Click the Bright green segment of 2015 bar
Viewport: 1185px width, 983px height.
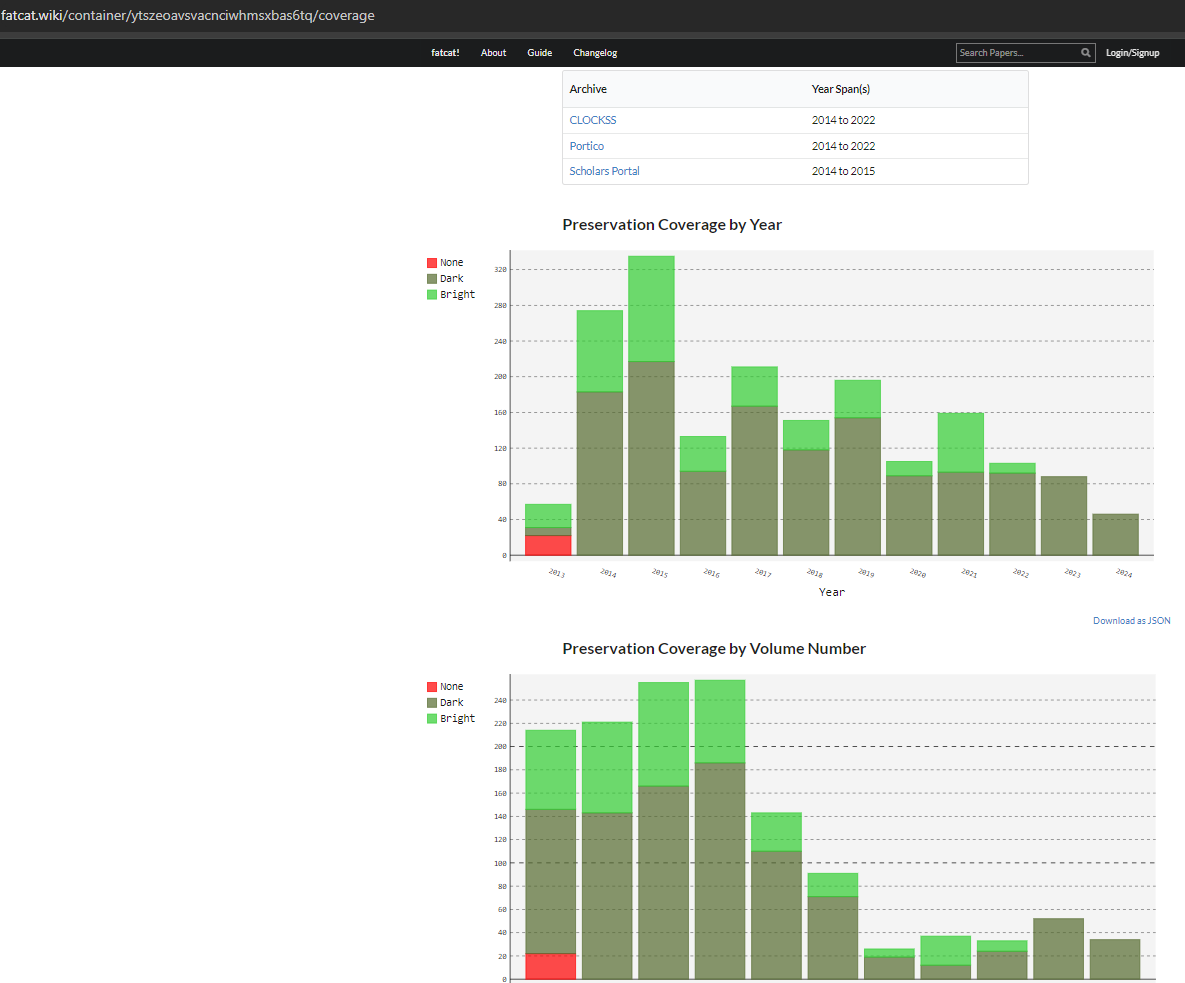pos(651,308)
